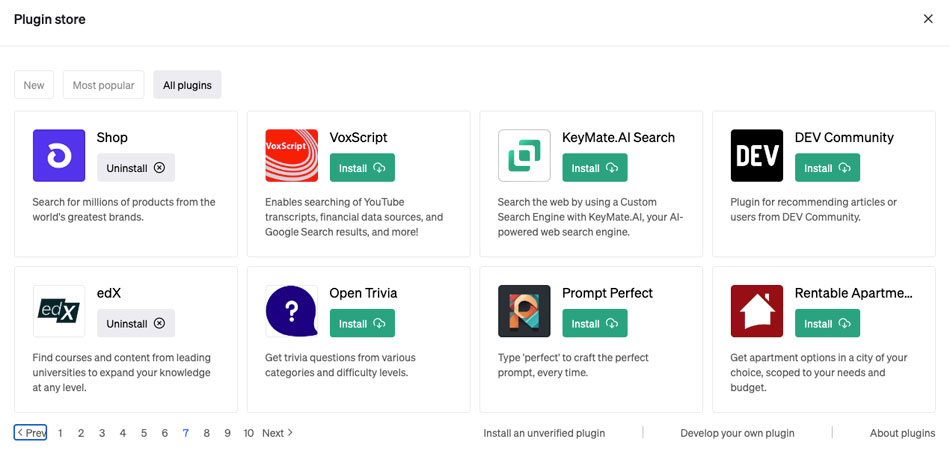Click the Shop plugin logo
This screenshot has height=451, width=950.
coord(59,156)
